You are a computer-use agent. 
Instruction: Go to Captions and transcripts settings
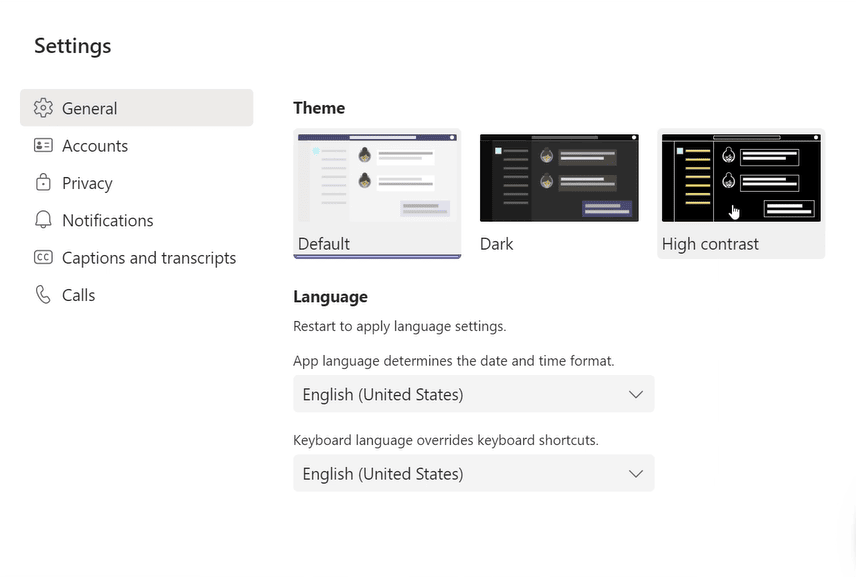[149, 258]
